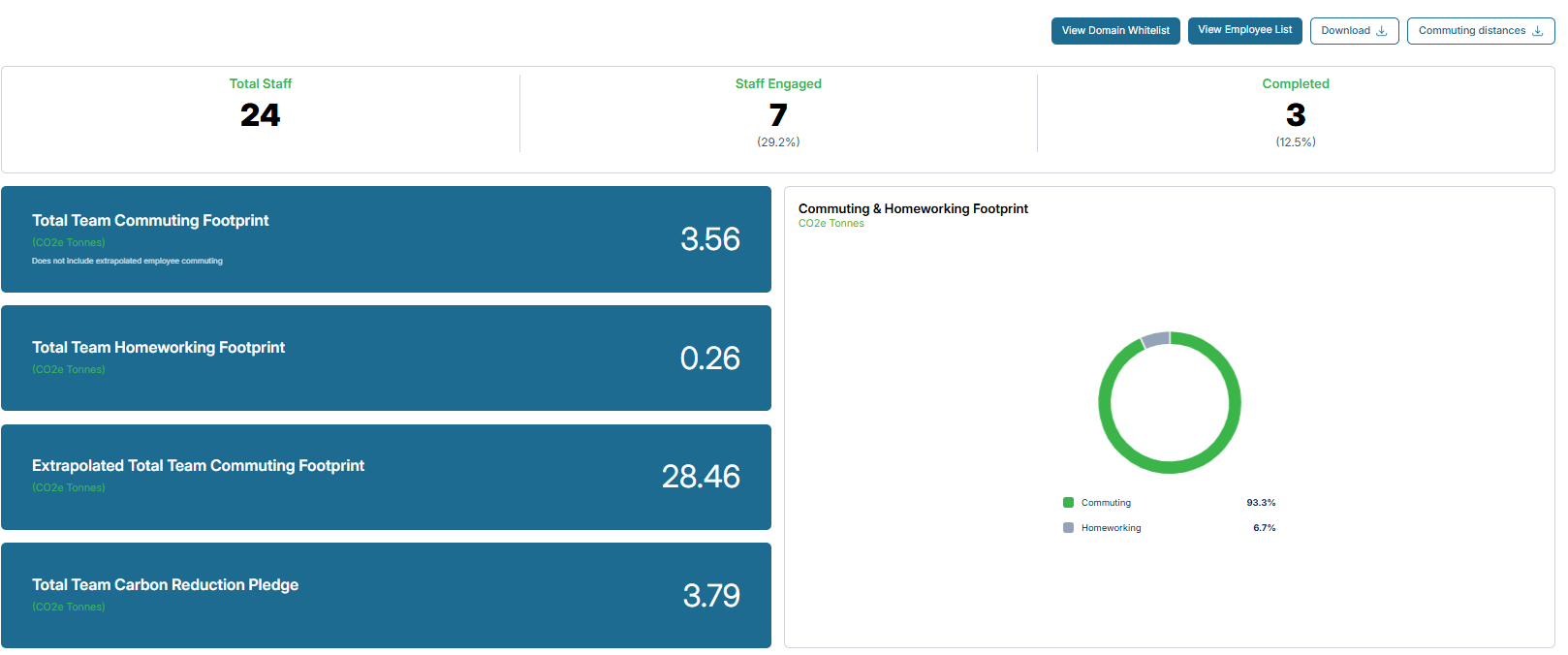Select the Total Team Carbon Reduction Pledge card
Screen dimensions: 1568x655
386,596
